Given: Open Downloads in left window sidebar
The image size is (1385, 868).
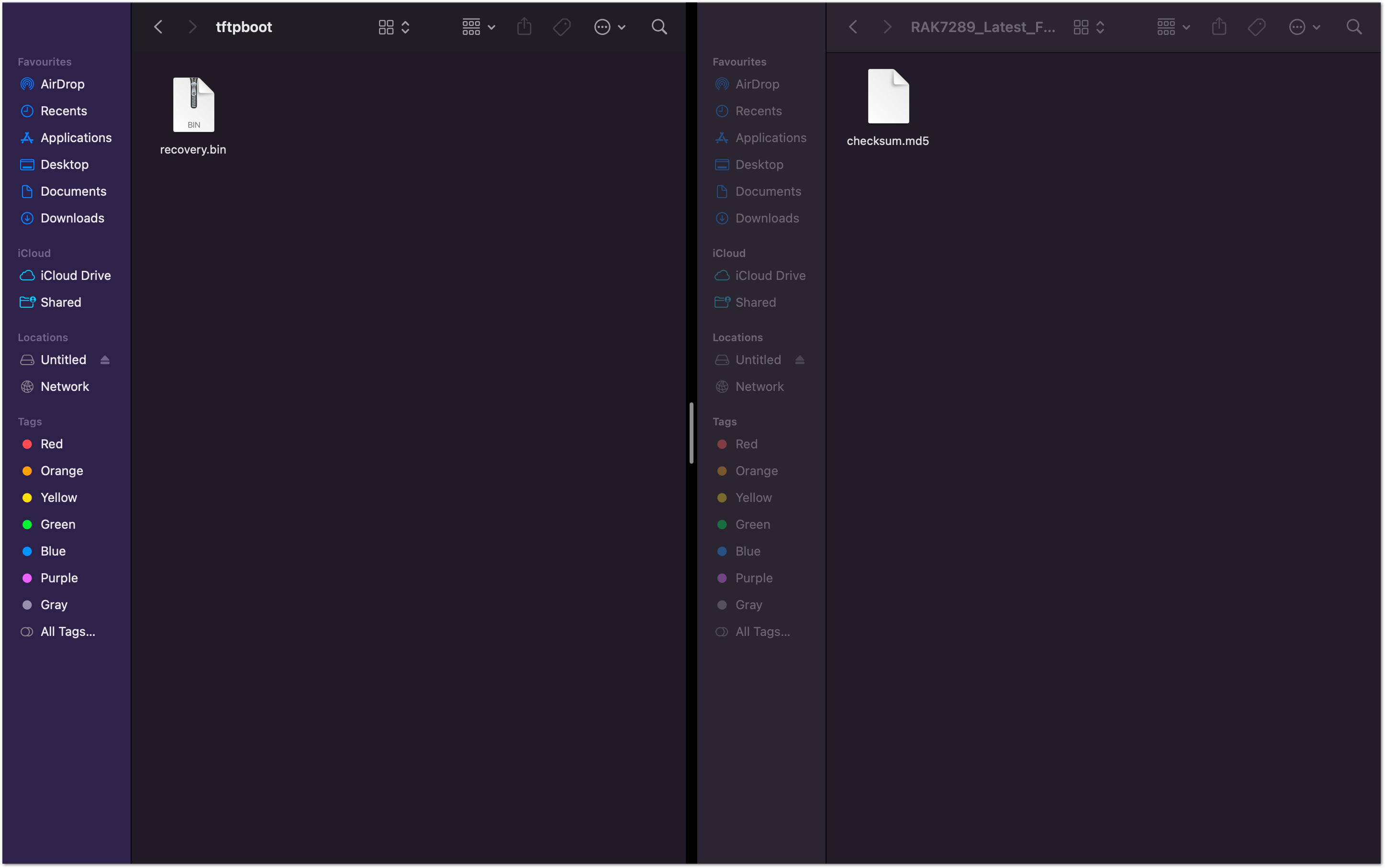Looking at the screenshot, I should pyautogui.click(x=72, y=218).
